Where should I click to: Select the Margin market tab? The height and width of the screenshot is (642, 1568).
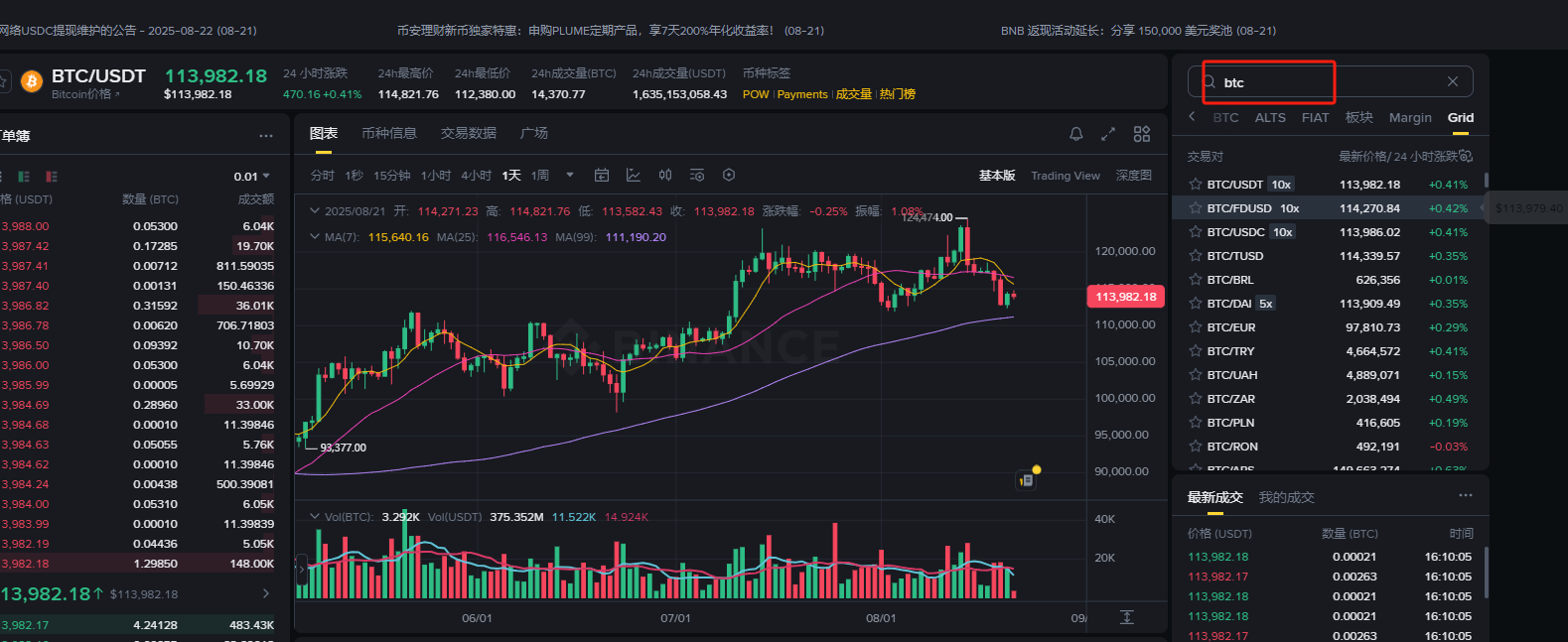pyautogui.click(x=1410, y=117)
